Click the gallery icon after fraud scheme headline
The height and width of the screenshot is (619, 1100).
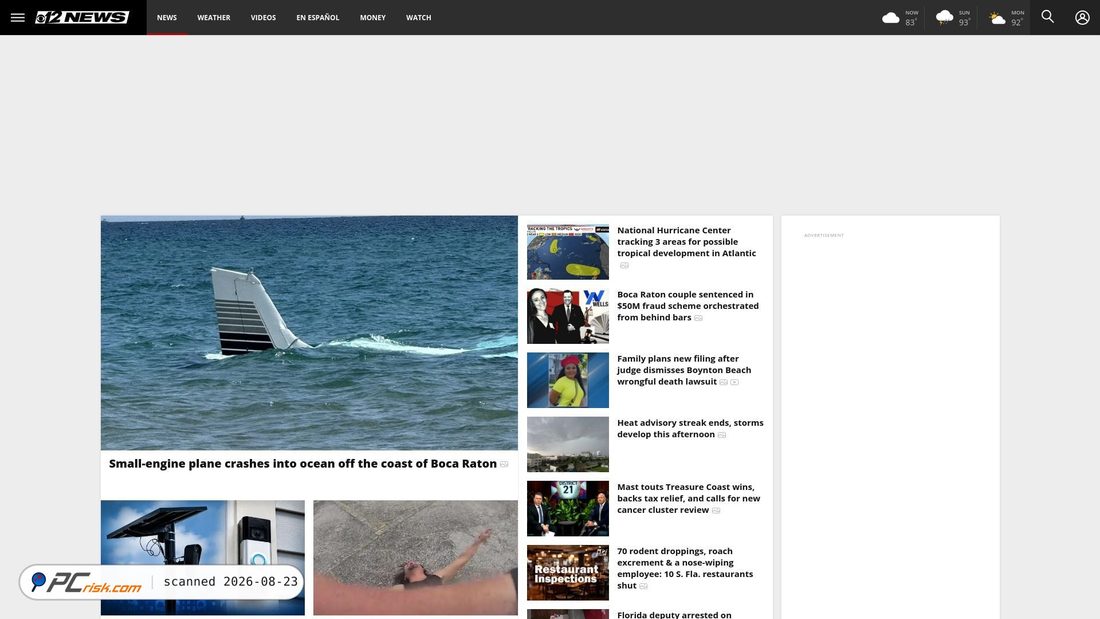(x=698, y=318)
